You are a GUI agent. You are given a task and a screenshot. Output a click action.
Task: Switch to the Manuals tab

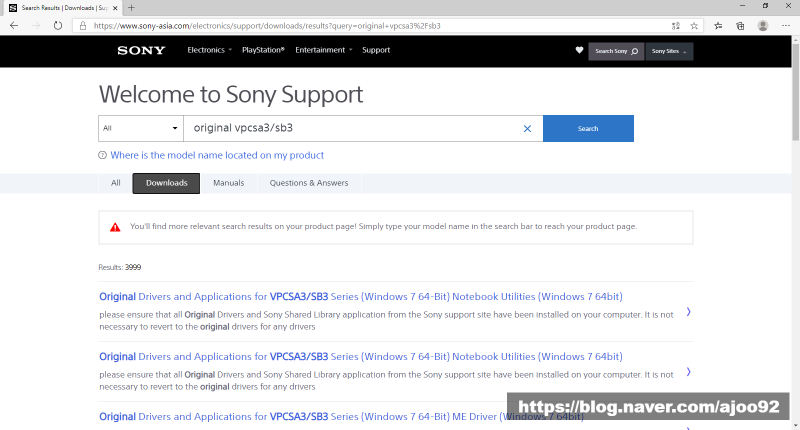pyautogui.click(x=229, y=183)
